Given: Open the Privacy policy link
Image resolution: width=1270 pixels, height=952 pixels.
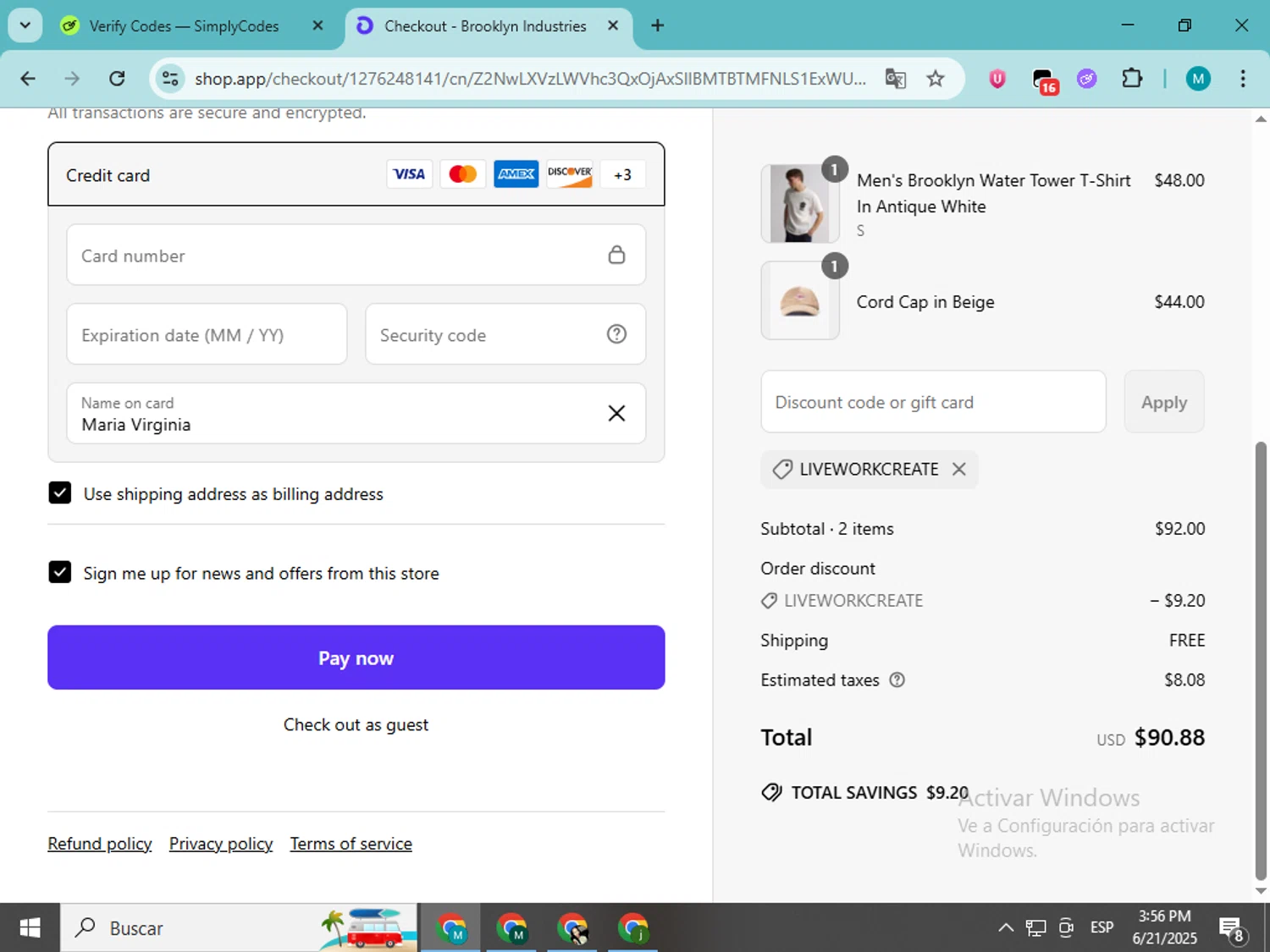Looking at the screenshot, I should 221,844.
